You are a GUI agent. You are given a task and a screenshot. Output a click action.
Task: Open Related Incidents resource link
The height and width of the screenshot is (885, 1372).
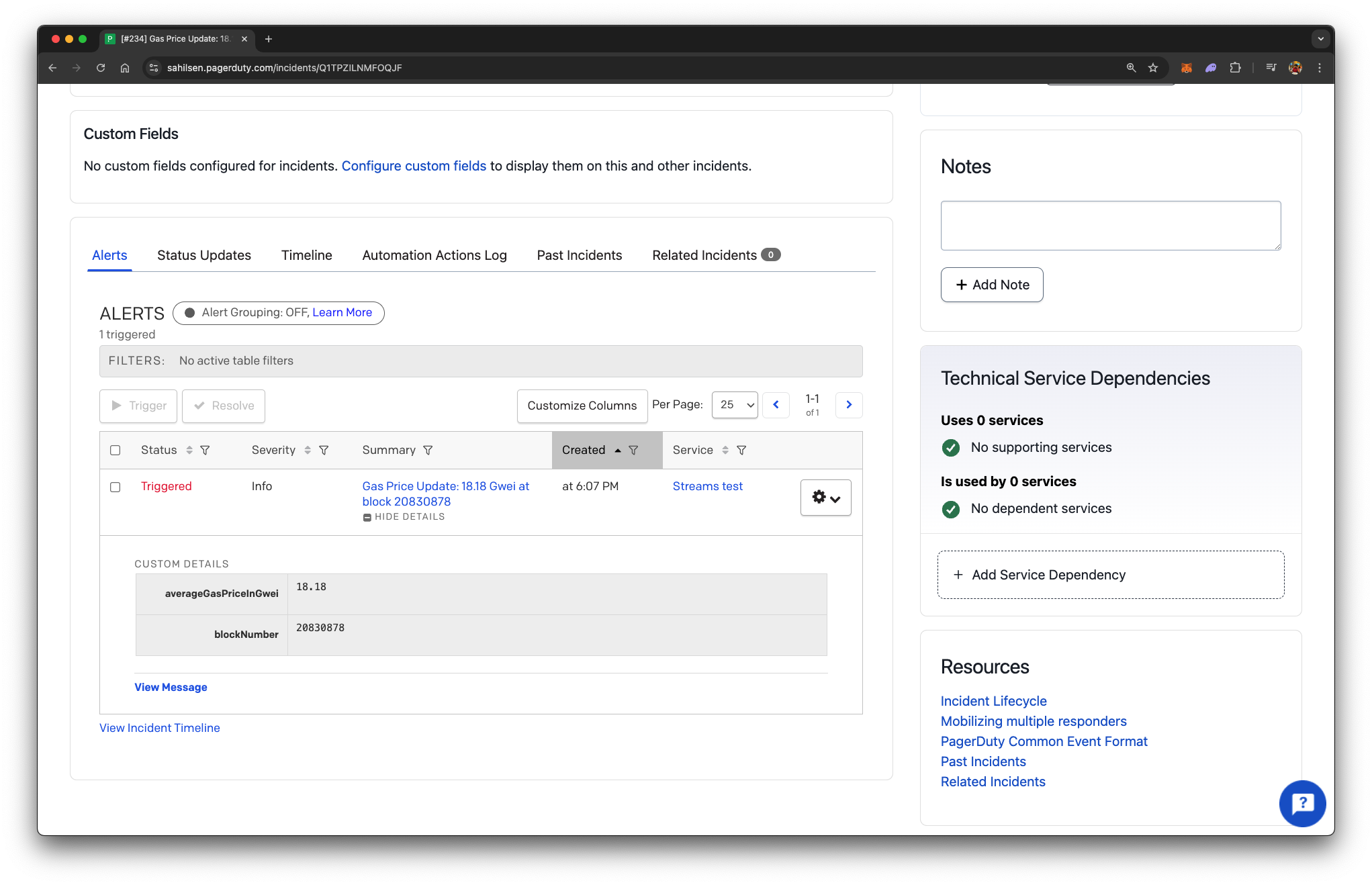pyautogui.click(x=993, y=782)
